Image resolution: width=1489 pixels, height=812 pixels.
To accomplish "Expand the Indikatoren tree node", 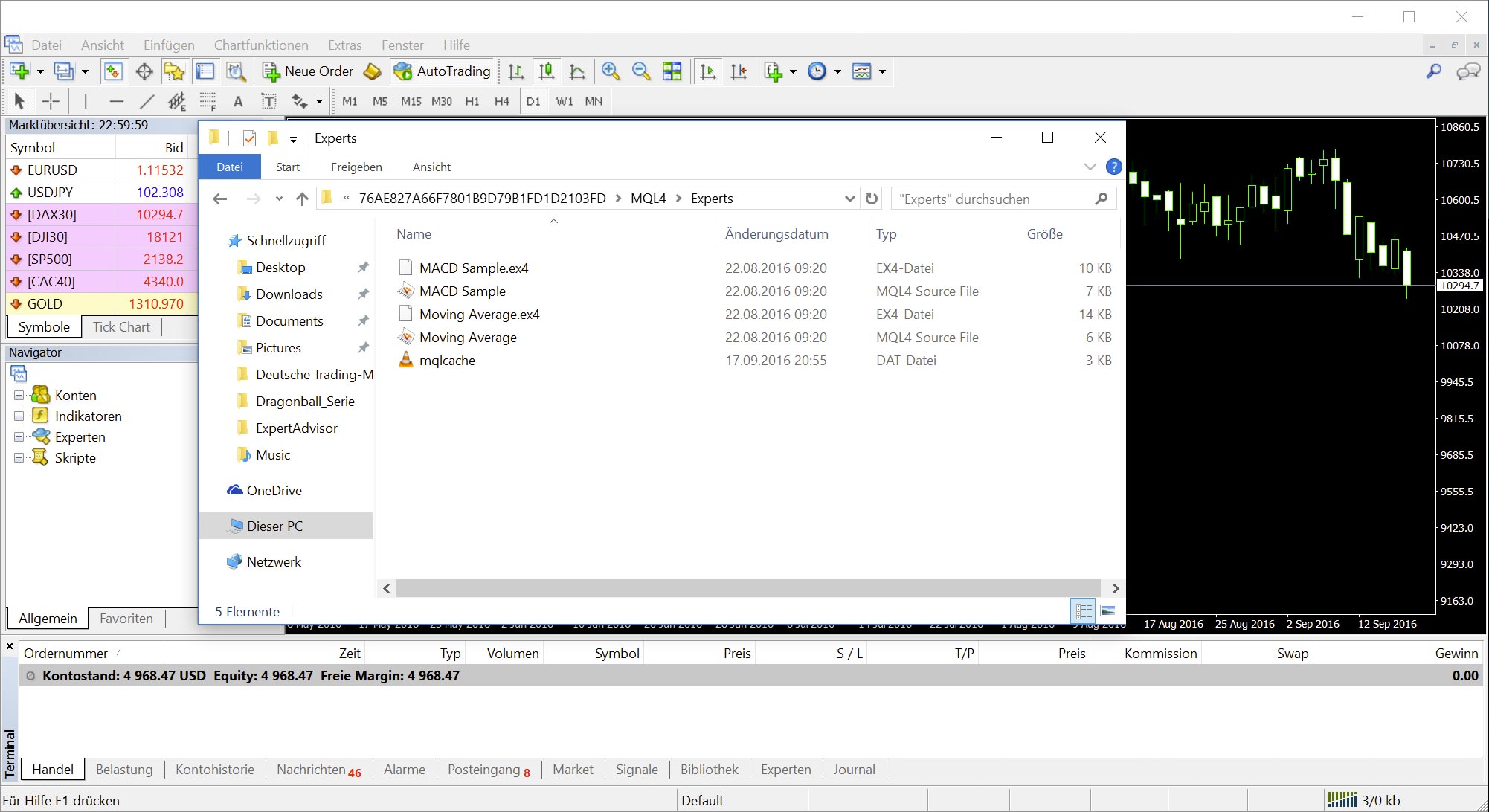I will [x=19, y=416].
